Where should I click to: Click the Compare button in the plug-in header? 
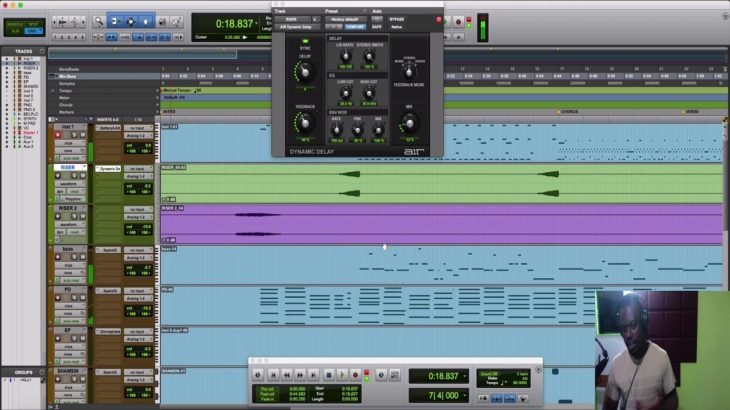355,27
